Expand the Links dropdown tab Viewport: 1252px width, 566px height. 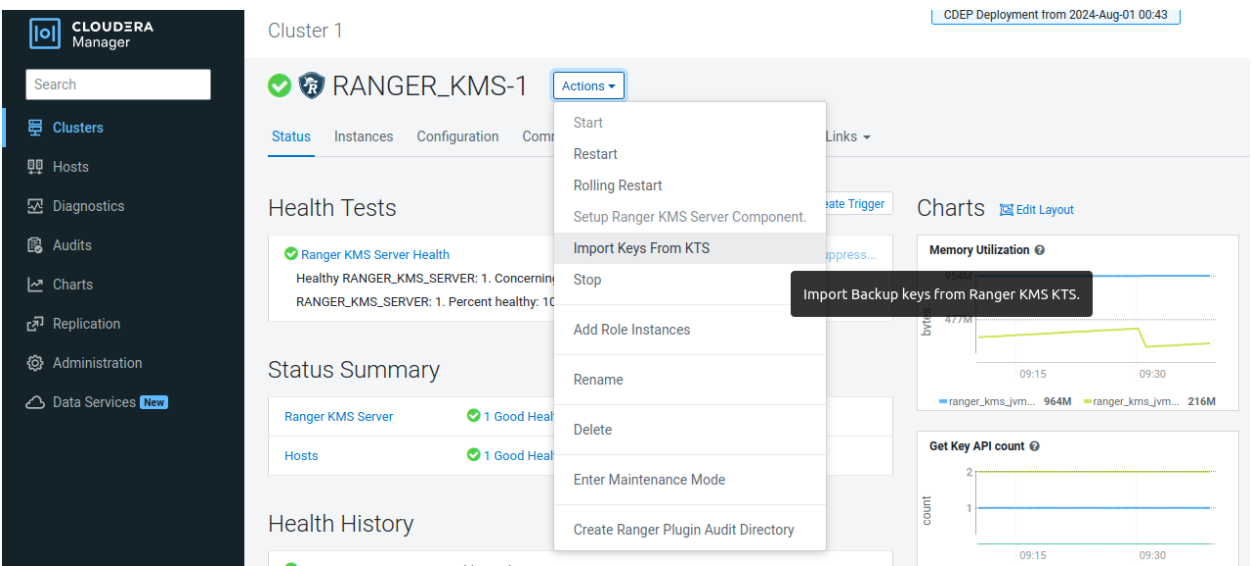[847, 137]
